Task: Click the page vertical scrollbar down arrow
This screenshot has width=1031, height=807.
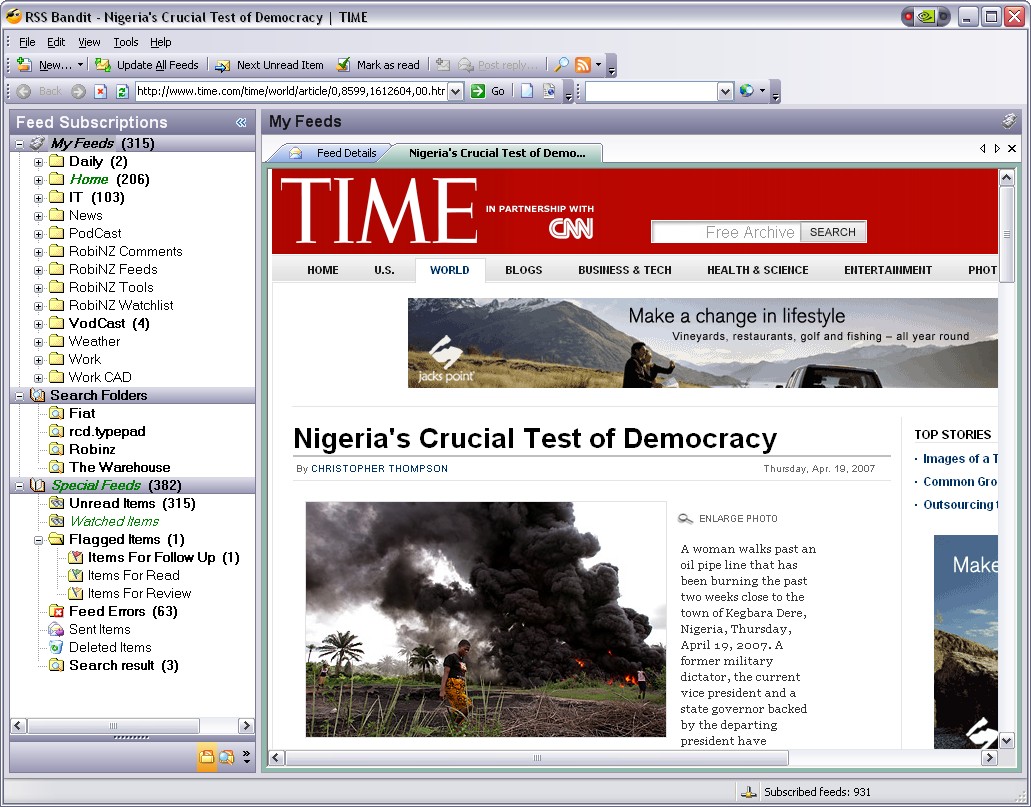Action: [x=1007, y=741]
